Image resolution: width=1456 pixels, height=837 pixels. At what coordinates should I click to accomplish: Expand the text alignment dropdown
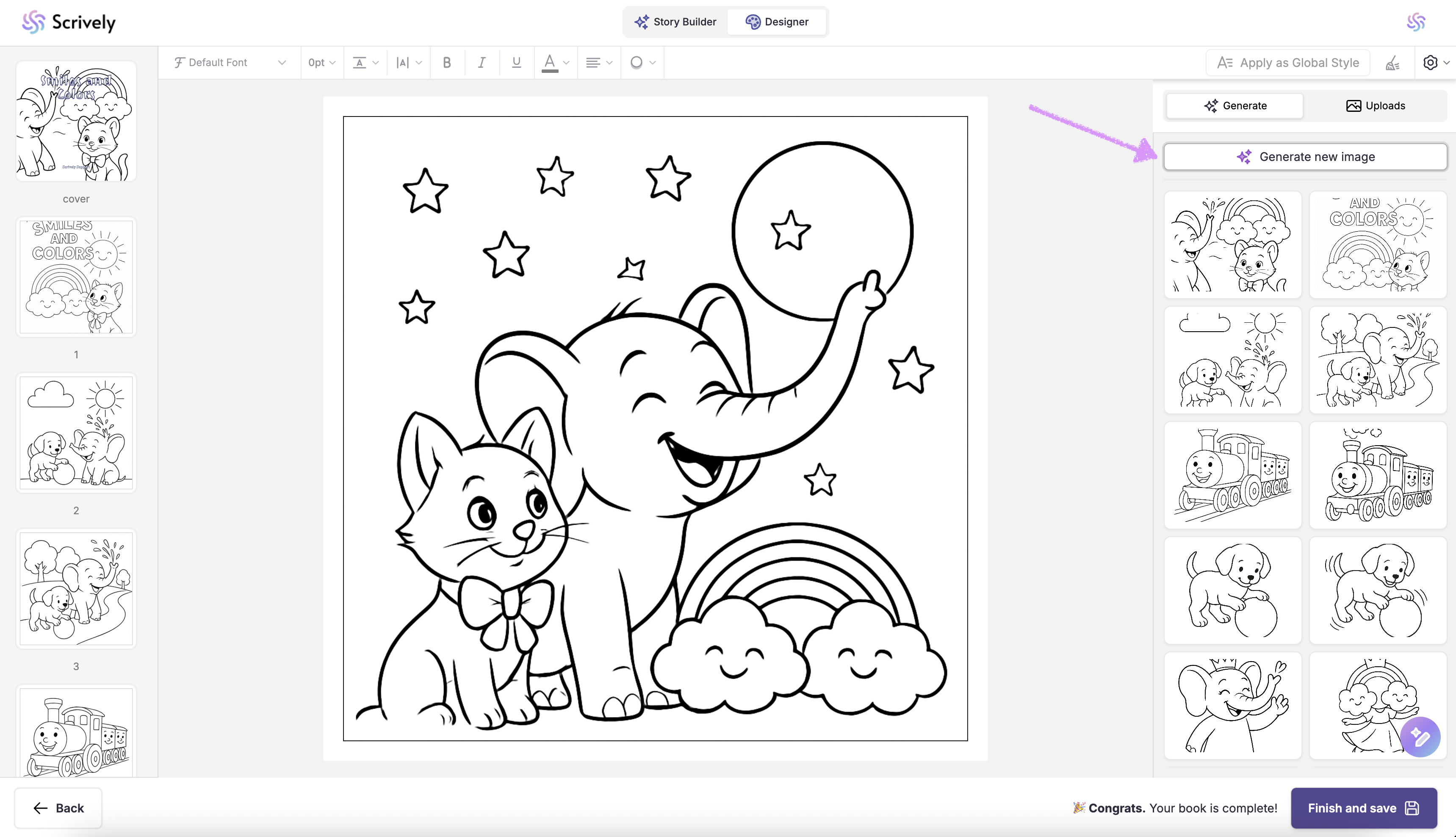point(599,63)
